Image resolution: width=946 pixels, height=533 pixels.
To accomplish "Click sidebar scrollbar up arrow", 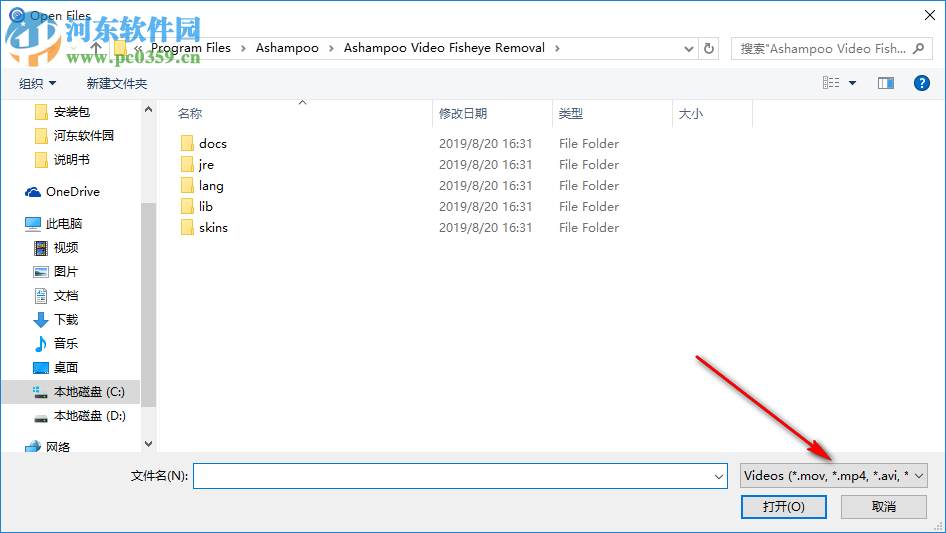I will [148, 109].
